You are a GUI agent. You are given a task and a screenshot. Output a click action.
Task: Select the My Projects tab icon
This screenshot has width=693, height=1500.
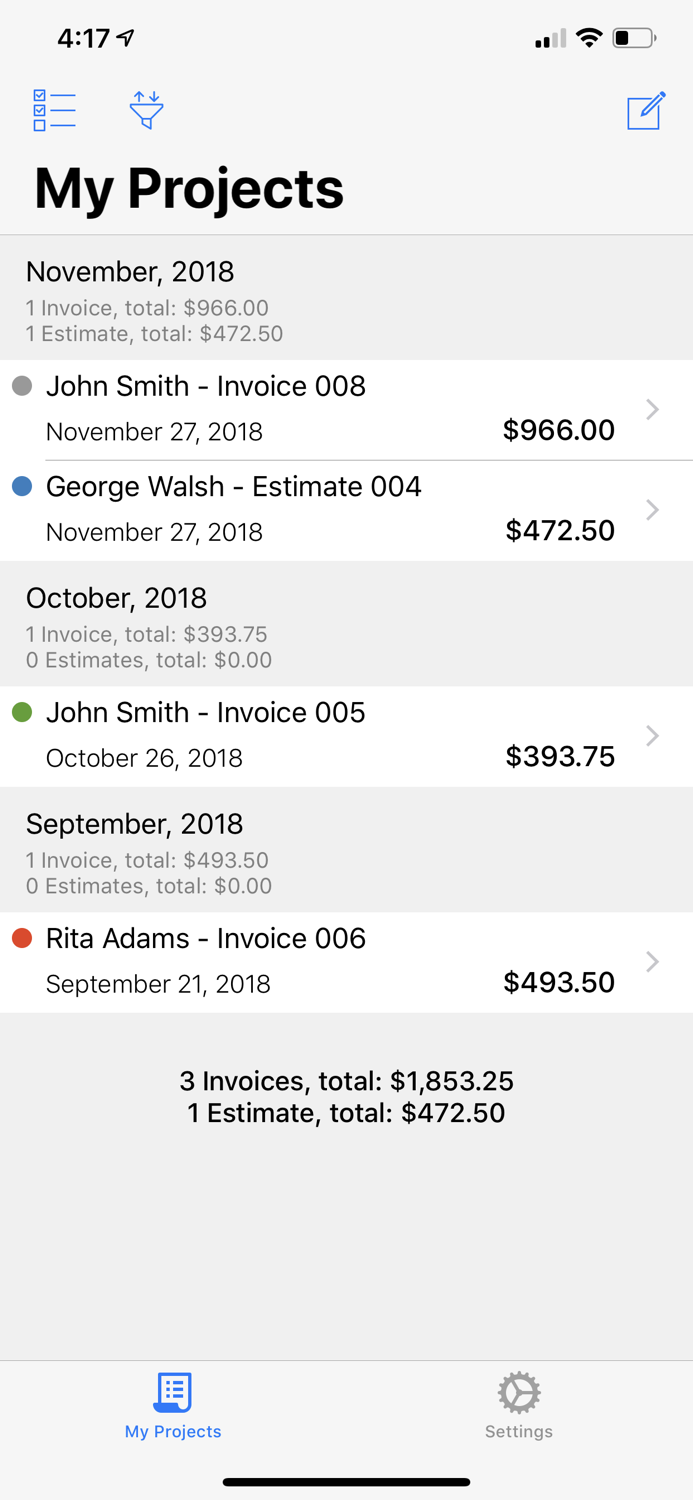click(x=172, y=1392)
